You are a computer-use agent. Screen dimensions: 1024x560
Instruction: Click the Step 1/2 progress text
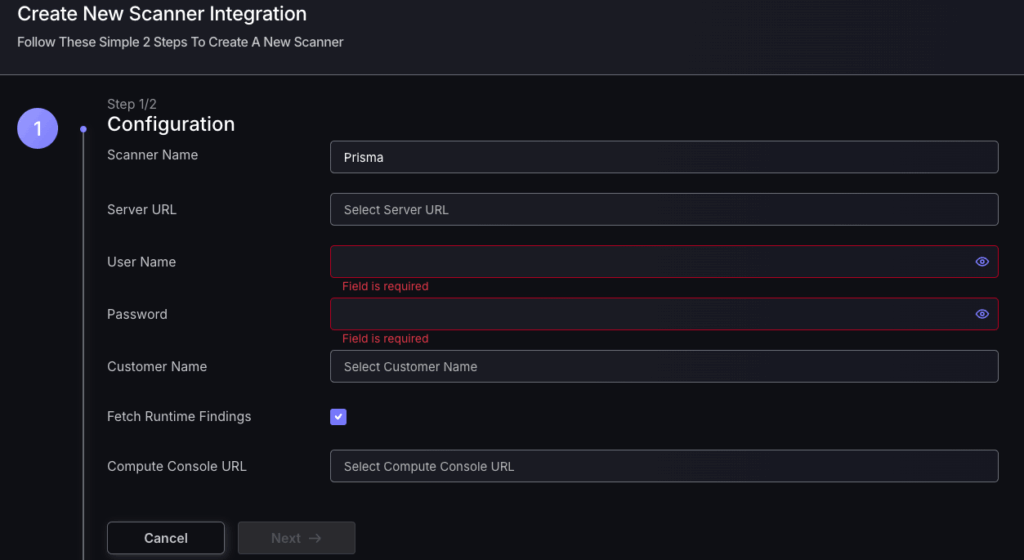(132, 104)
